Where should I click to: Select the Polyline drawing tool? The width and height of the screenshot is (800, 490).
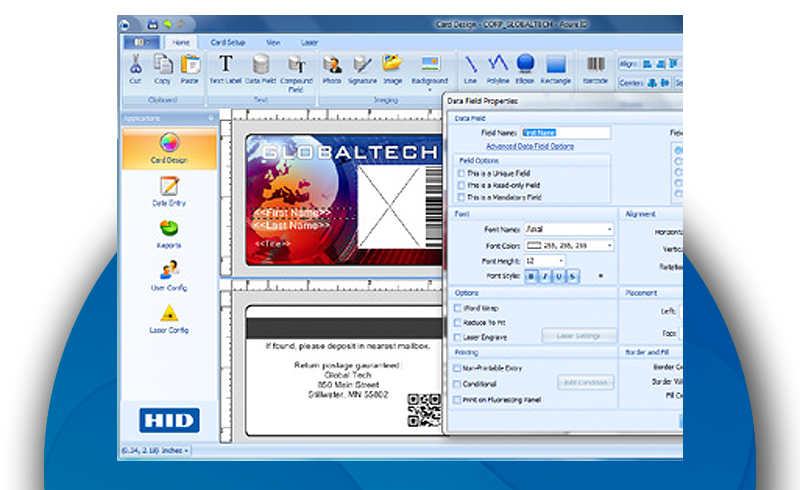click(497, 69)
